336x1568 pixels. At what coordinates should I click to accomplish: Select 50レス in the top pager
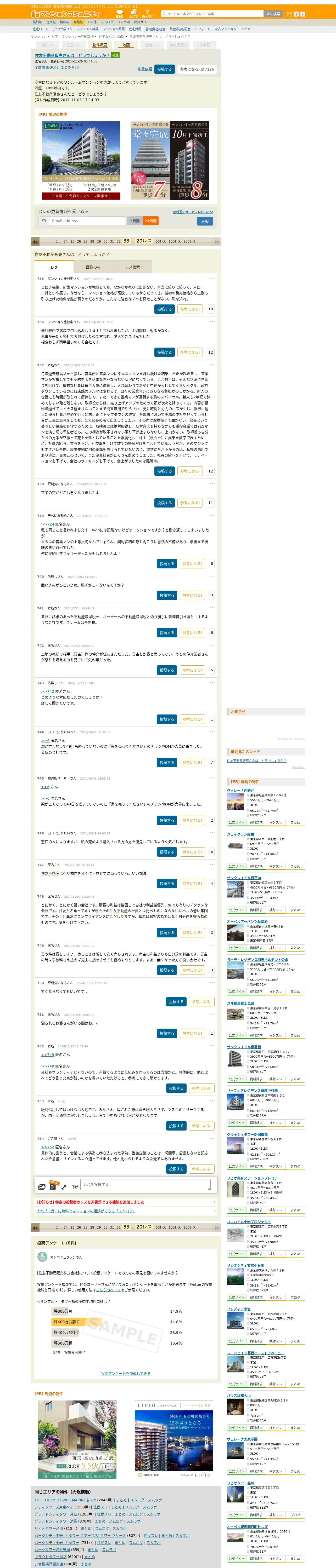tap(160, 242)
